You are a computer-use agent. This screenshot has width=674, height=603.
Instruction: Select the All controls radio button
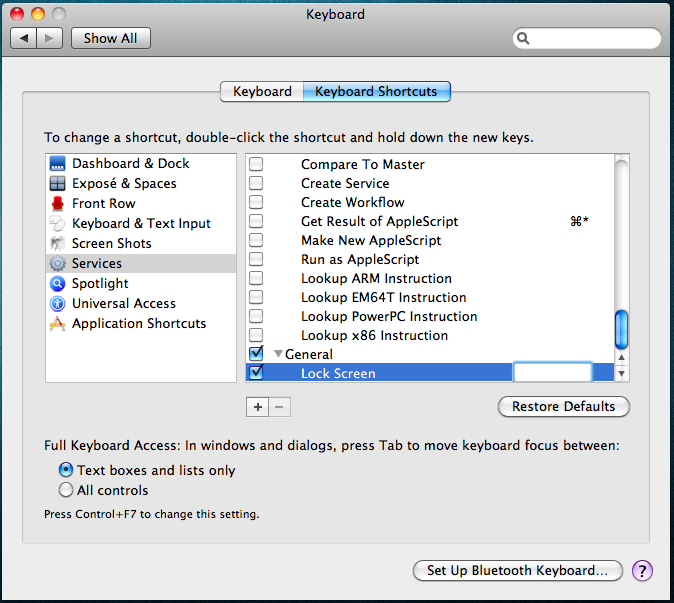click(66, 490)
